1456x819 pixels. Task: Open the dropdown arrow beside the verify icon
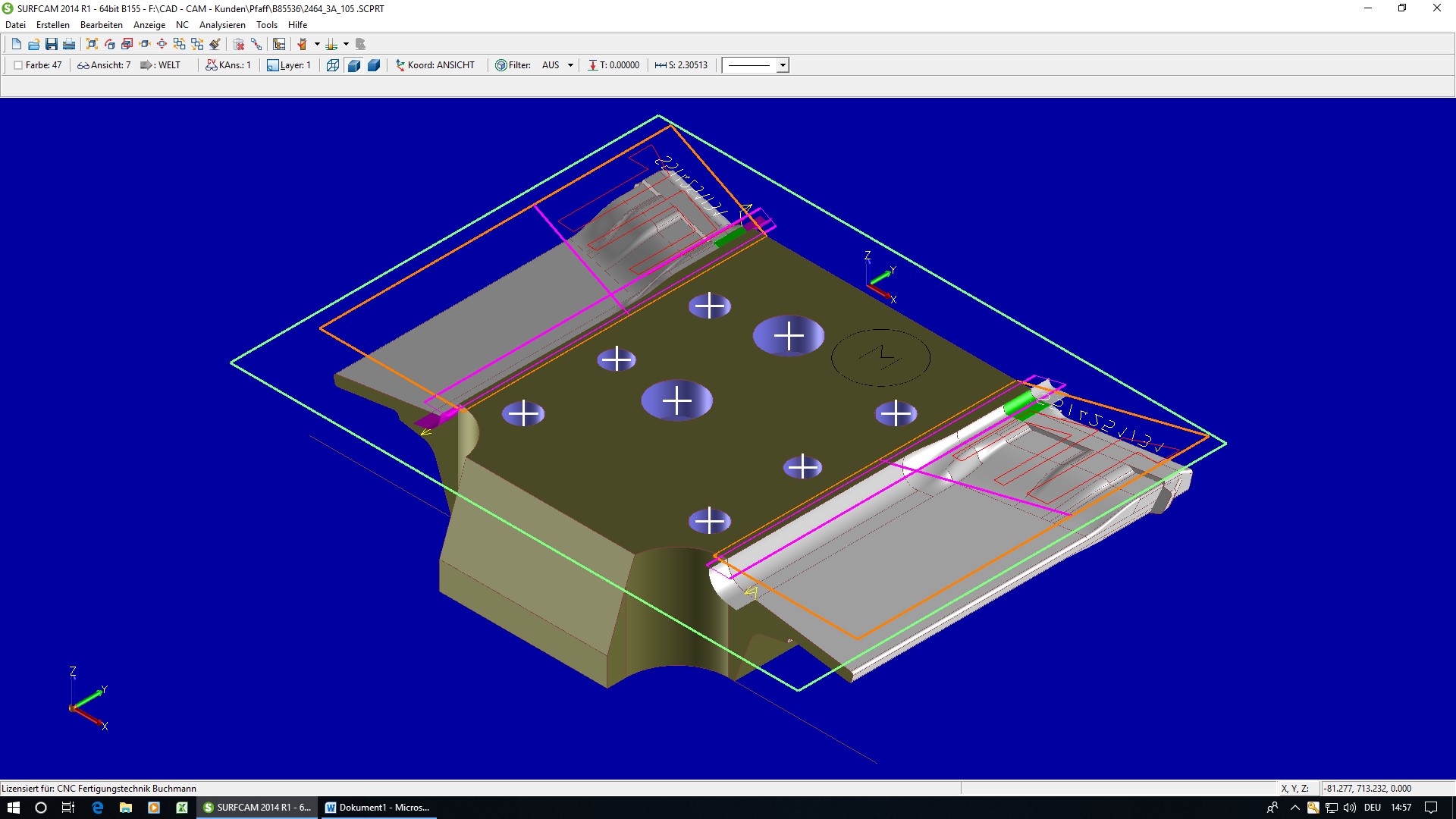click(x=317, y=44)
